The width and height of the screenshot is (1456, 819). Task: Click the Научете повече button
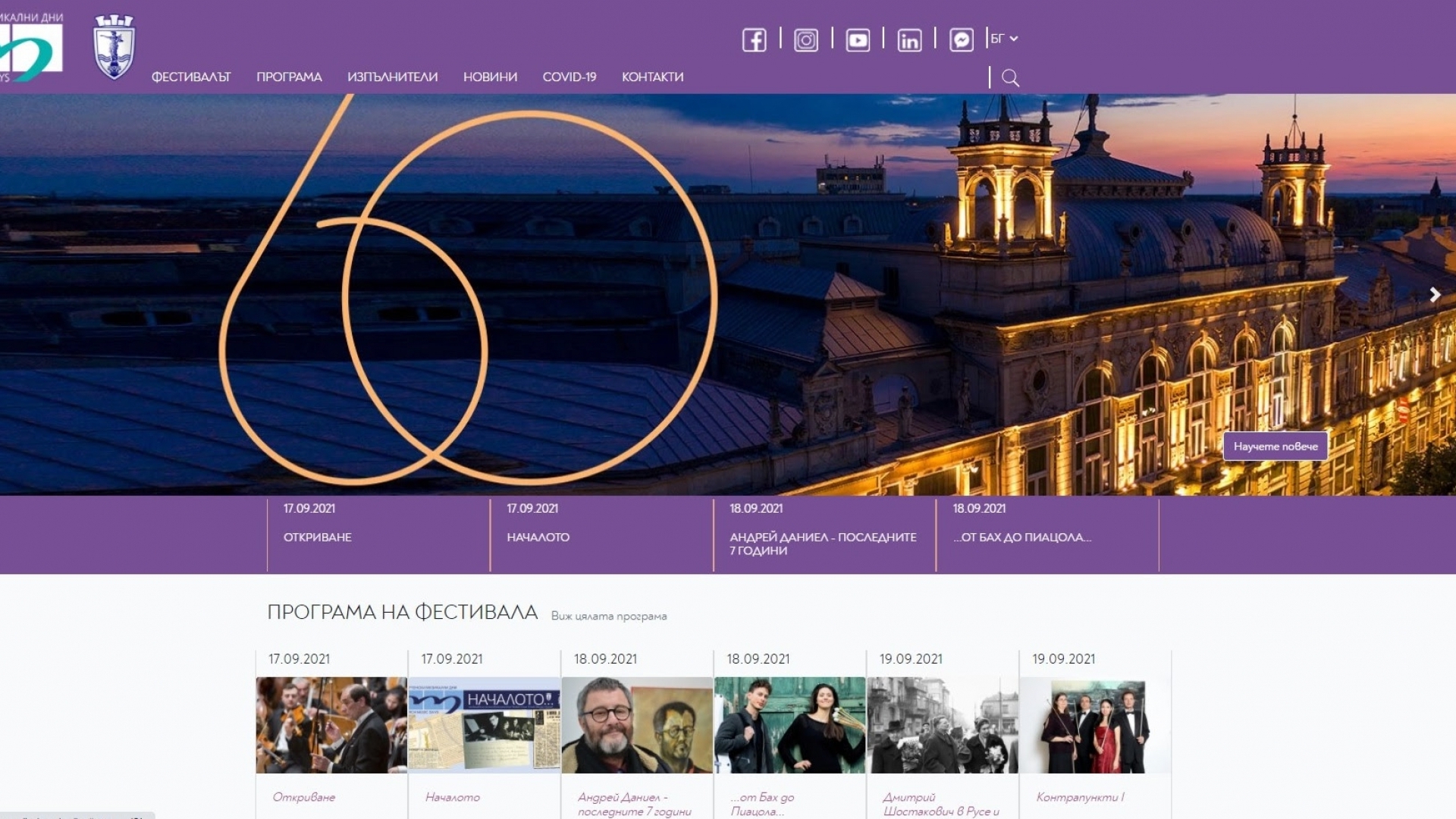pyautogui.click(x=1276, y=447)
